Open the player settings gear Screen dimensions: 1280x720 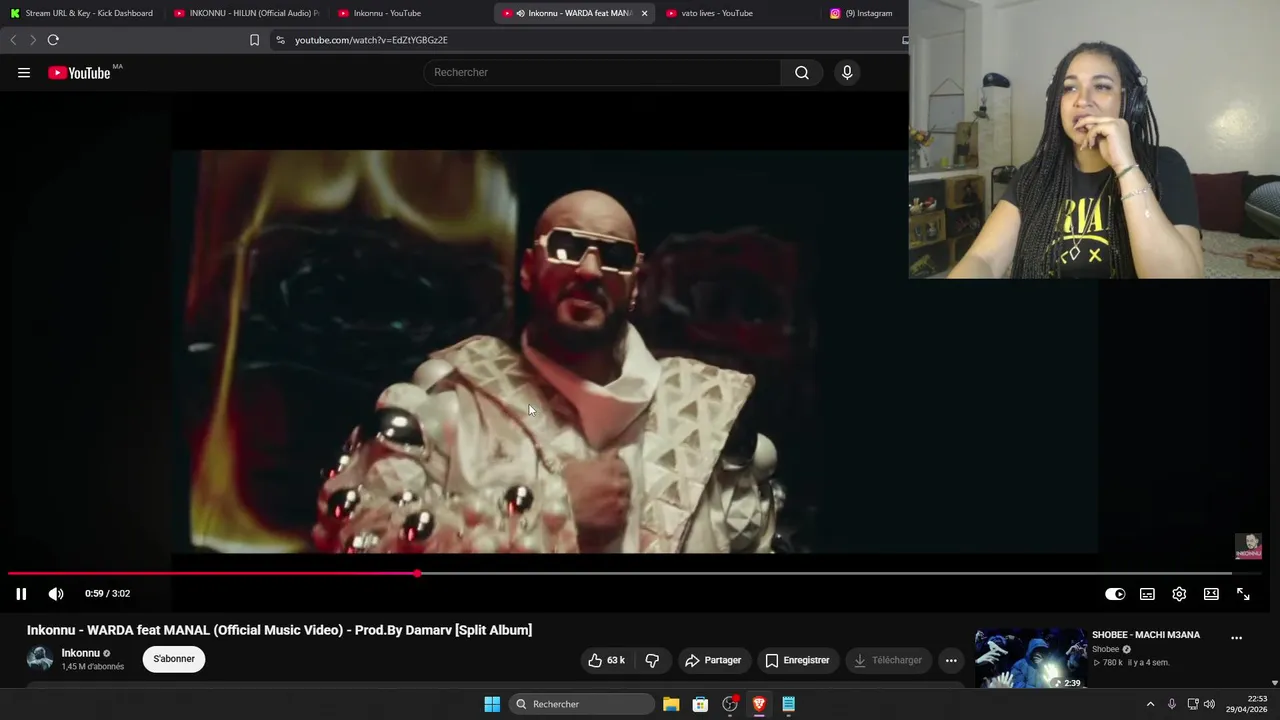[x=1179, y=594]
